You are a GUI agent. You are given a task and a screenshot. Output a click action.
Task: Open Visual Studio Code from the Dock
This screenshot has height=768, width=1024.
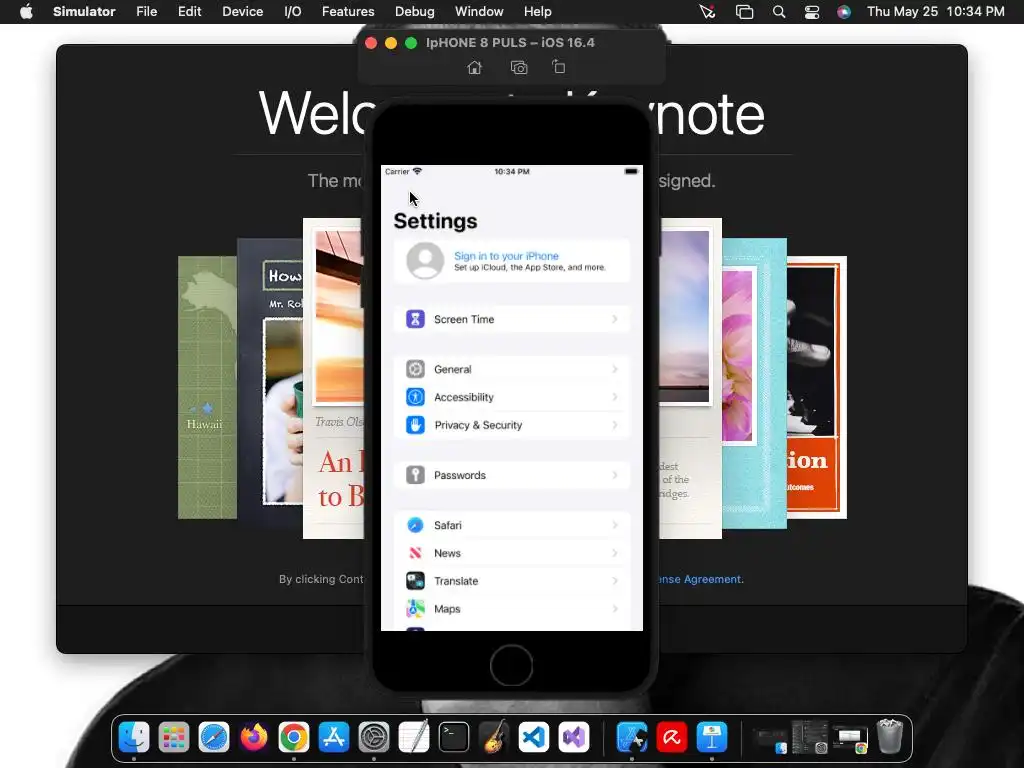534,737
